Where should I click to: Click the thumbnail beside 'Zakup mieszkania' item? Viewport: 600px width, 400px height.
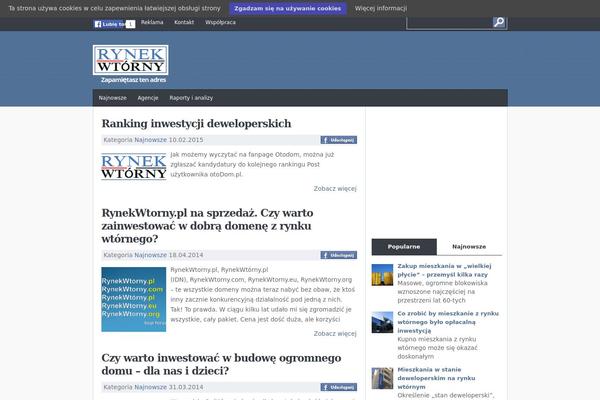click(382, 275)
